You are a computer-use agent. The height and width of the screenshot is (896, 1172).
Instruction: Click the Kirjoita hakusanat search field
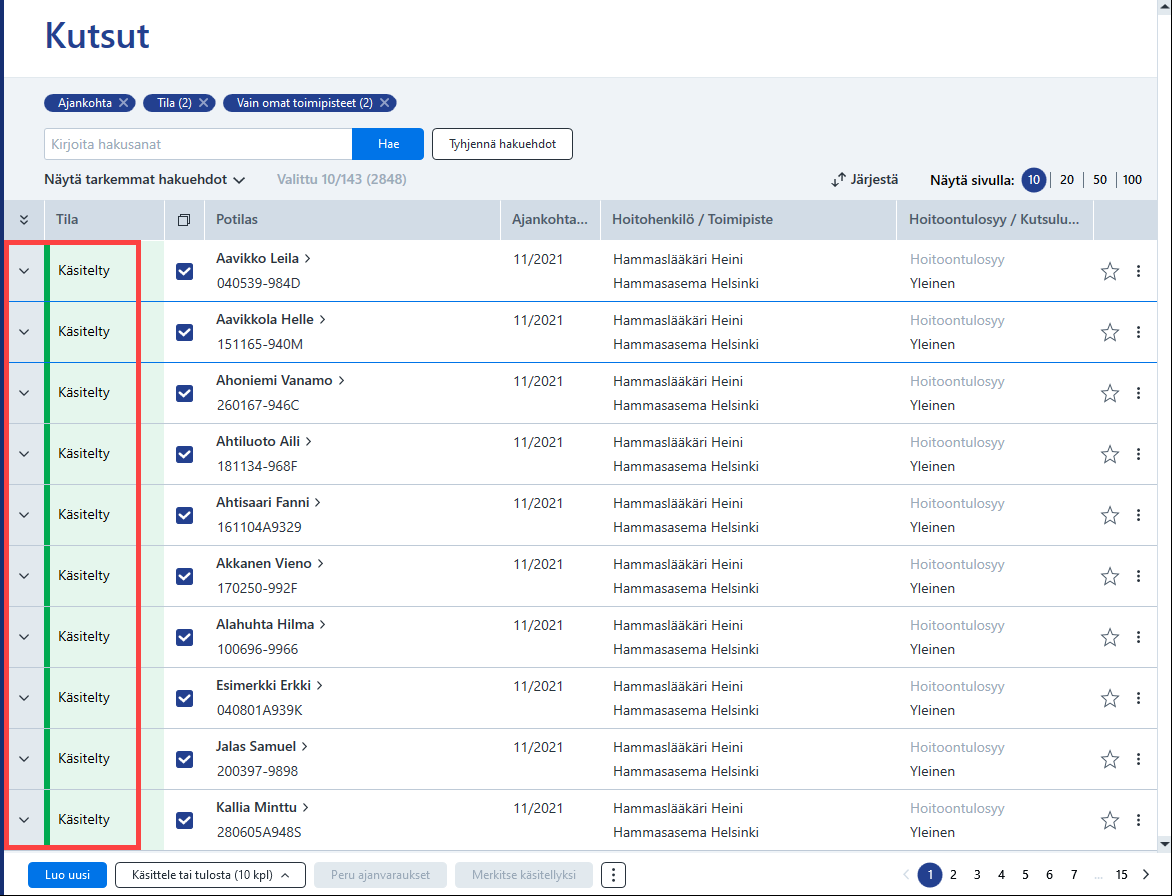(x=198, y=144)
